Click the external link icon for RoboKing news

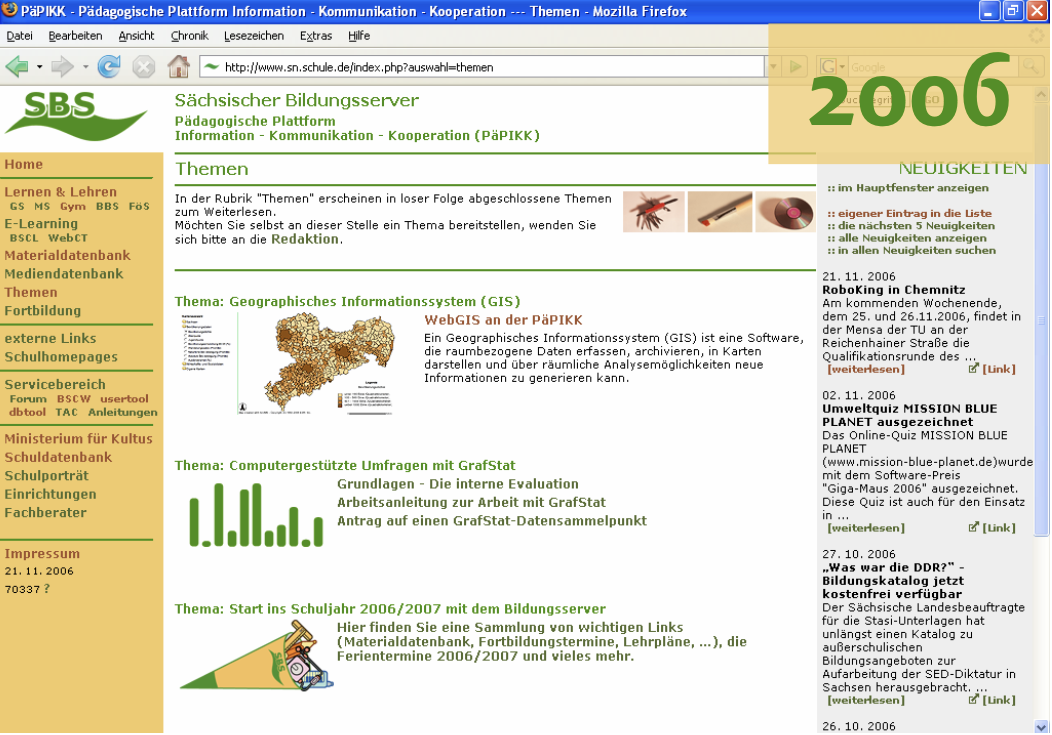(x=974, y=368)
